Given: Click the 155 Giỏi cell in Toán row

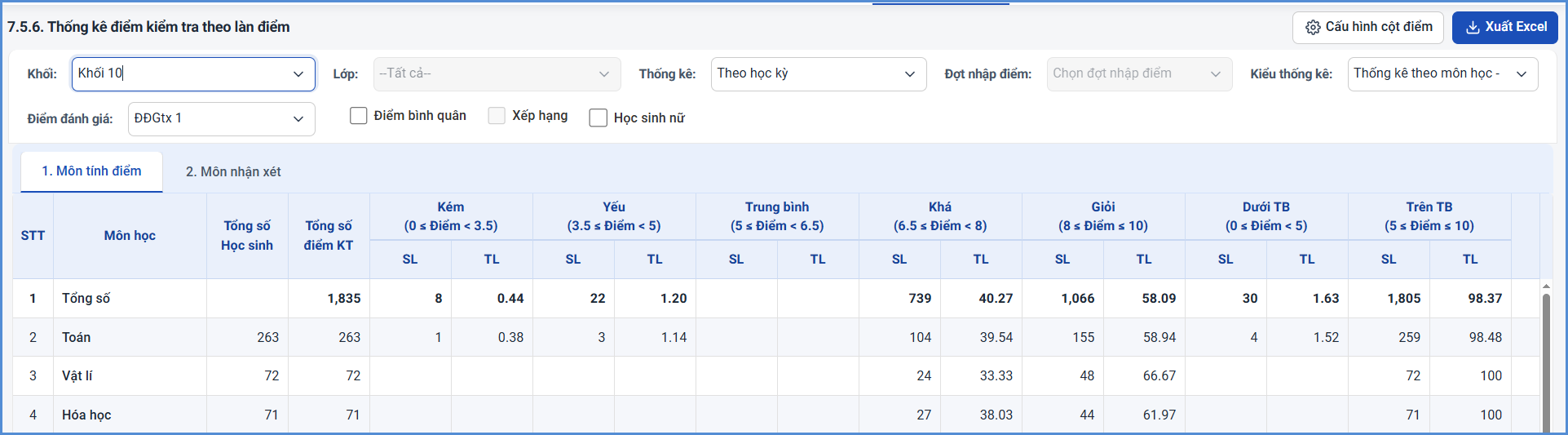Looking at the screenshot, I should (x=1062, y=337).
